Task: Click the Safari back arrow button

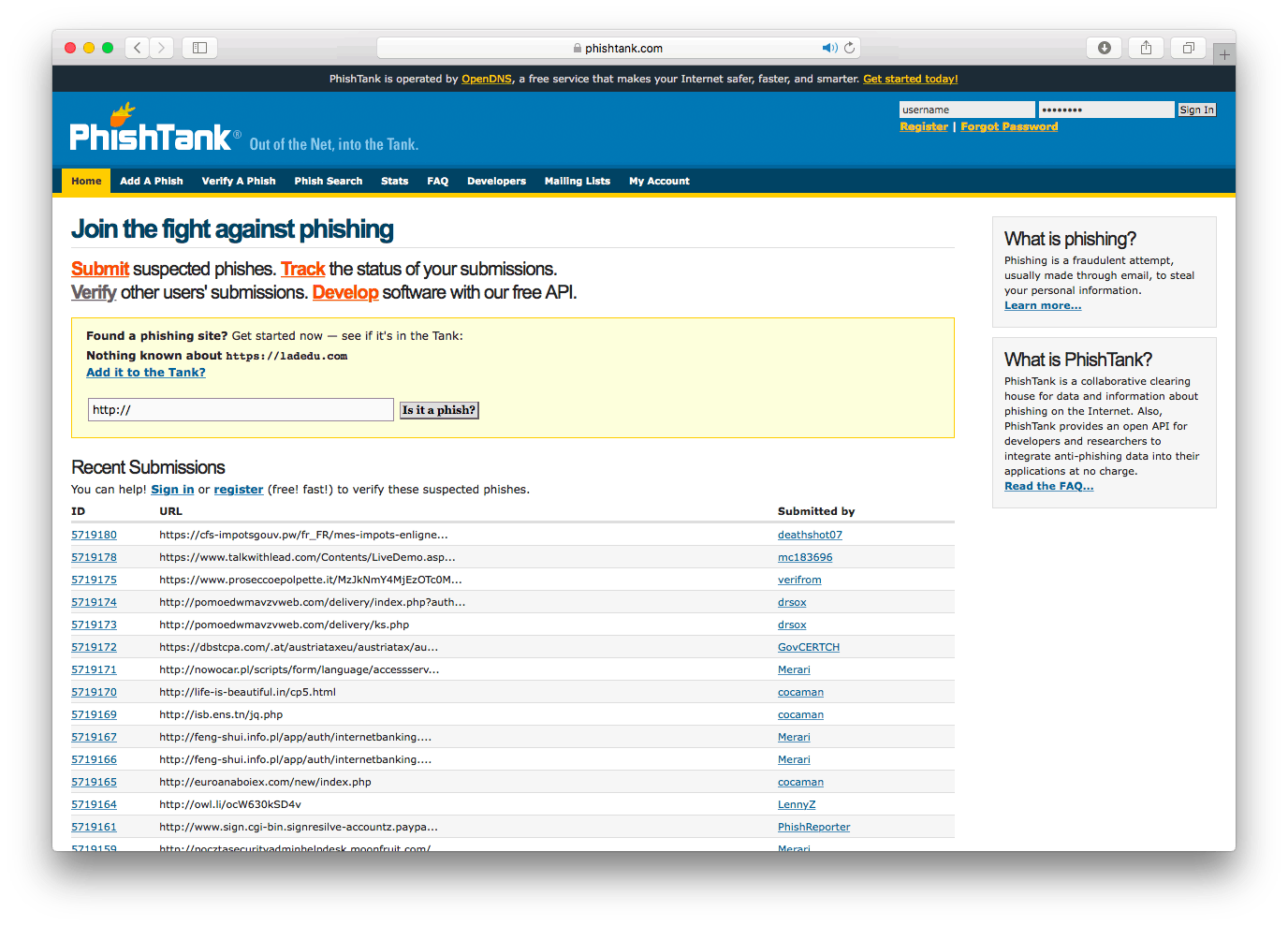Action: pos(137,48)
